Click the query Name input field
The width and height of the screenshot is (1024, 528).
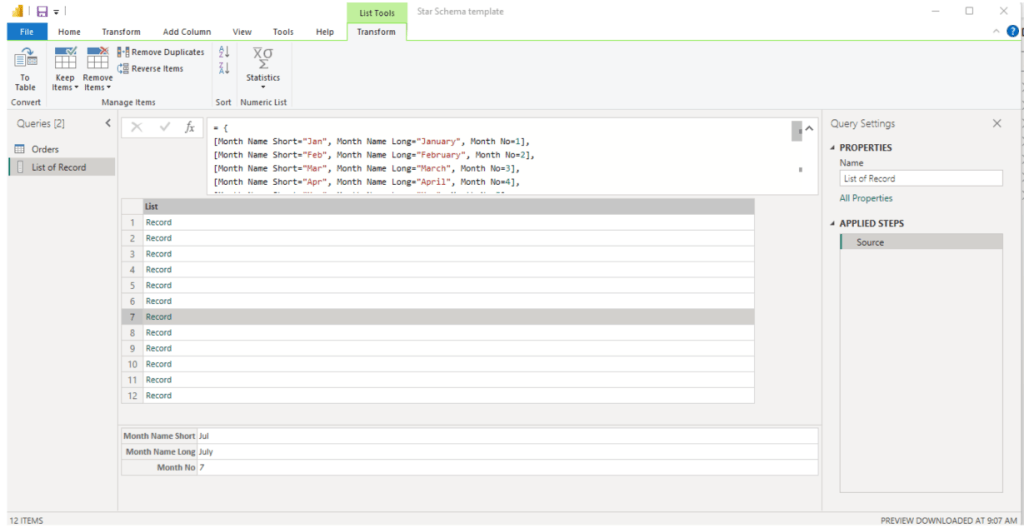coord(920,178)
